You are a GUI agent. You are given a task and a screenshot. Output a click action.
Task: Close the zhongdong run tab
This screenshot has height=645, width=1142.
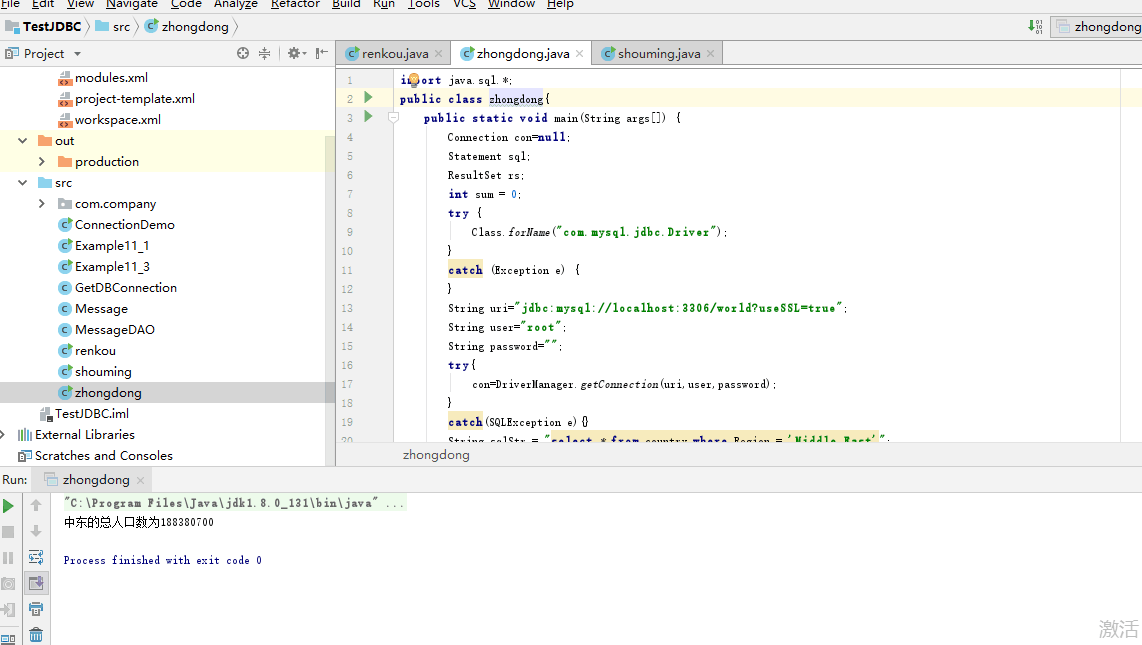point(141,480)
